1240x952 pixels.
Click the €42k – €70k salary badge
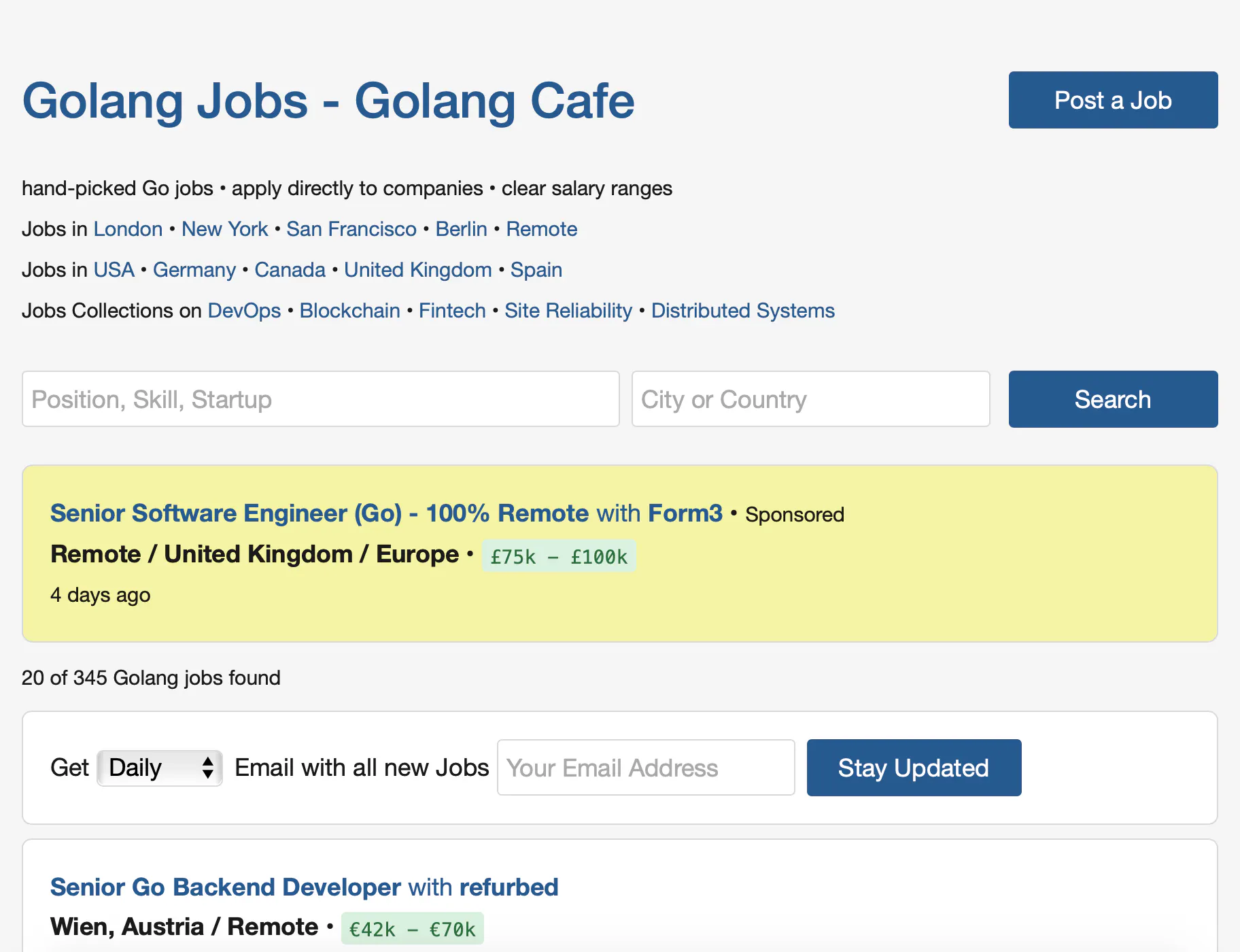412,929
